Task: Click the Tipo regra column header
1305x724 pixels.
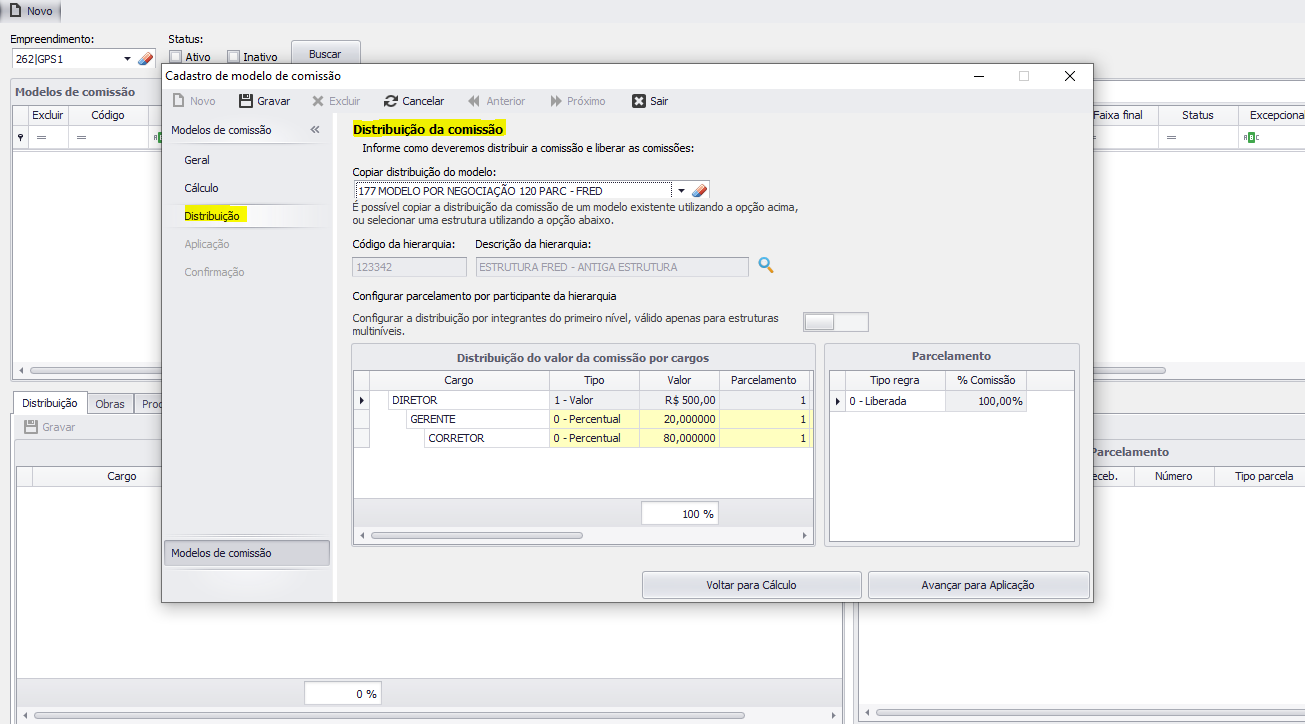Action: (x=895, y=380)
